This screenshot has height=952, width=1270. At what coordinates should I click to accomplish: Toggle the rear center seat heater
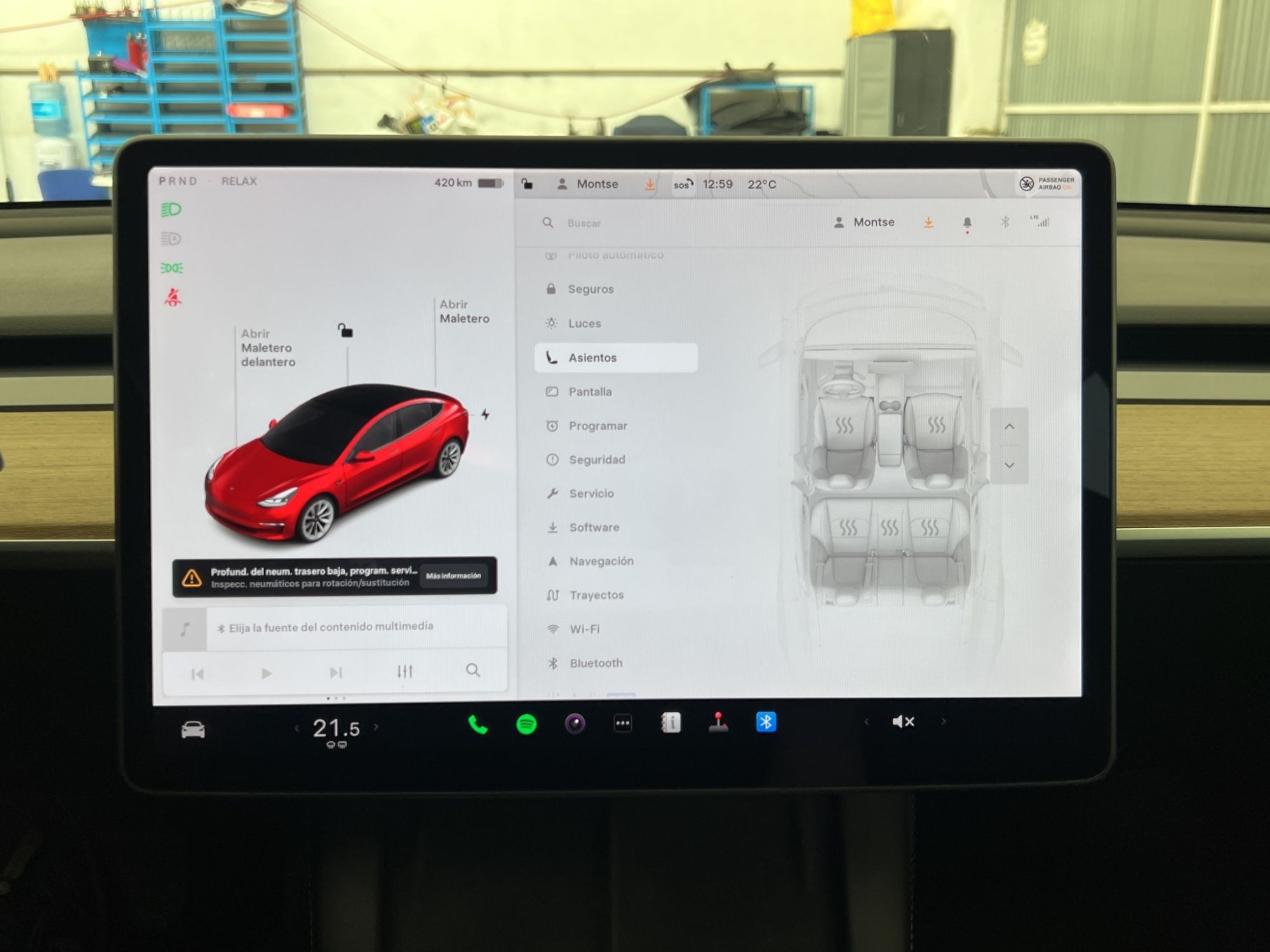point(889,528)
